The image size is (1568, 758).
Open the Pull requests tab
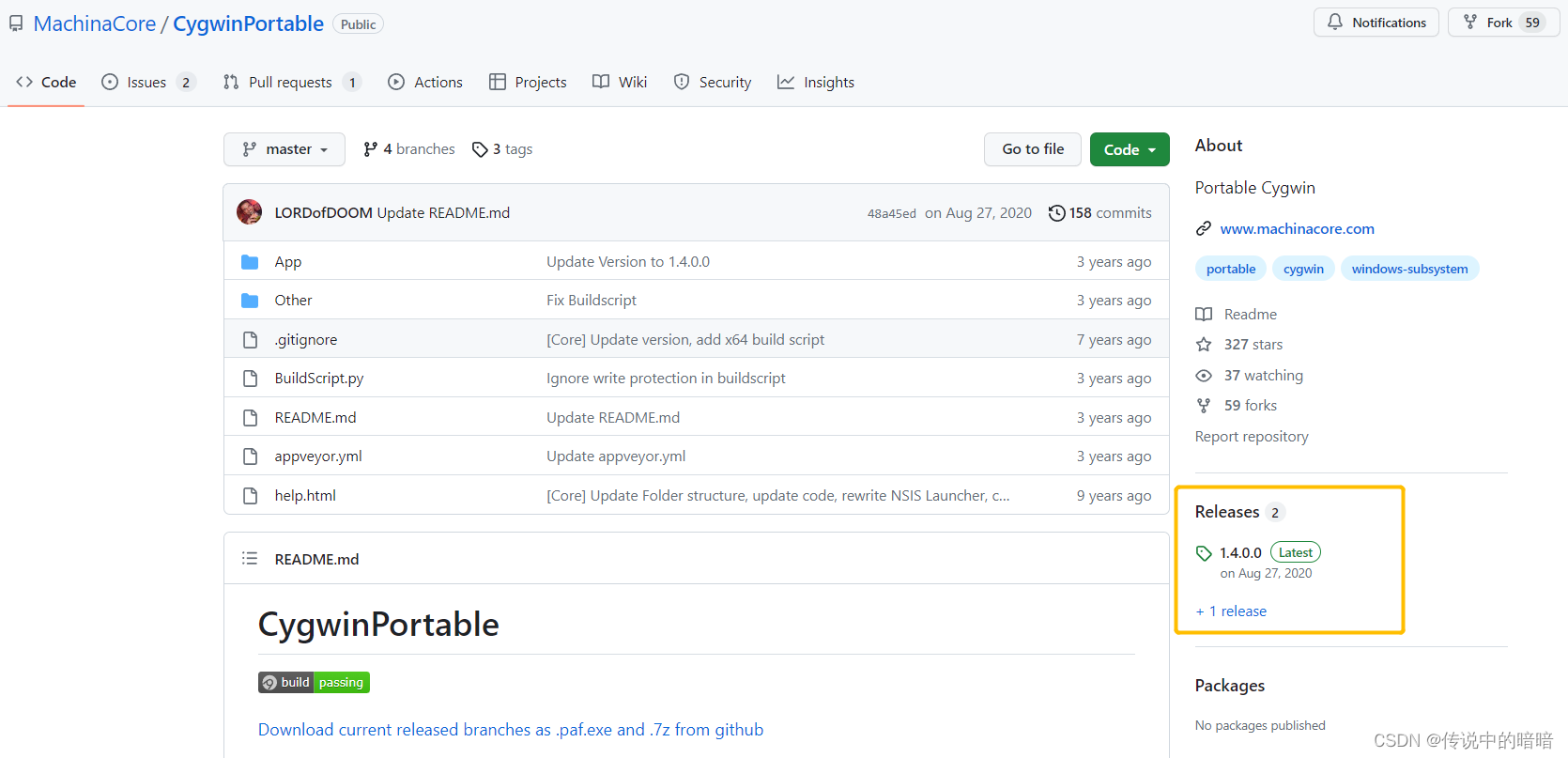292,83
